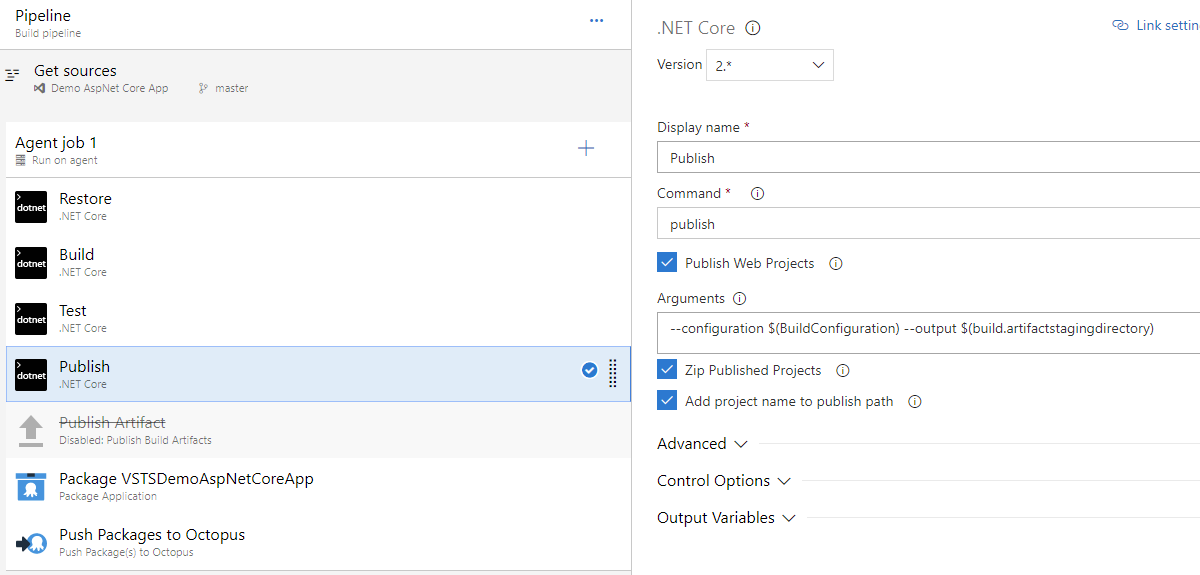Select the disabled Publish Artifact task
The height and width of the screenshot is (575, 1200).
point(318,431)
